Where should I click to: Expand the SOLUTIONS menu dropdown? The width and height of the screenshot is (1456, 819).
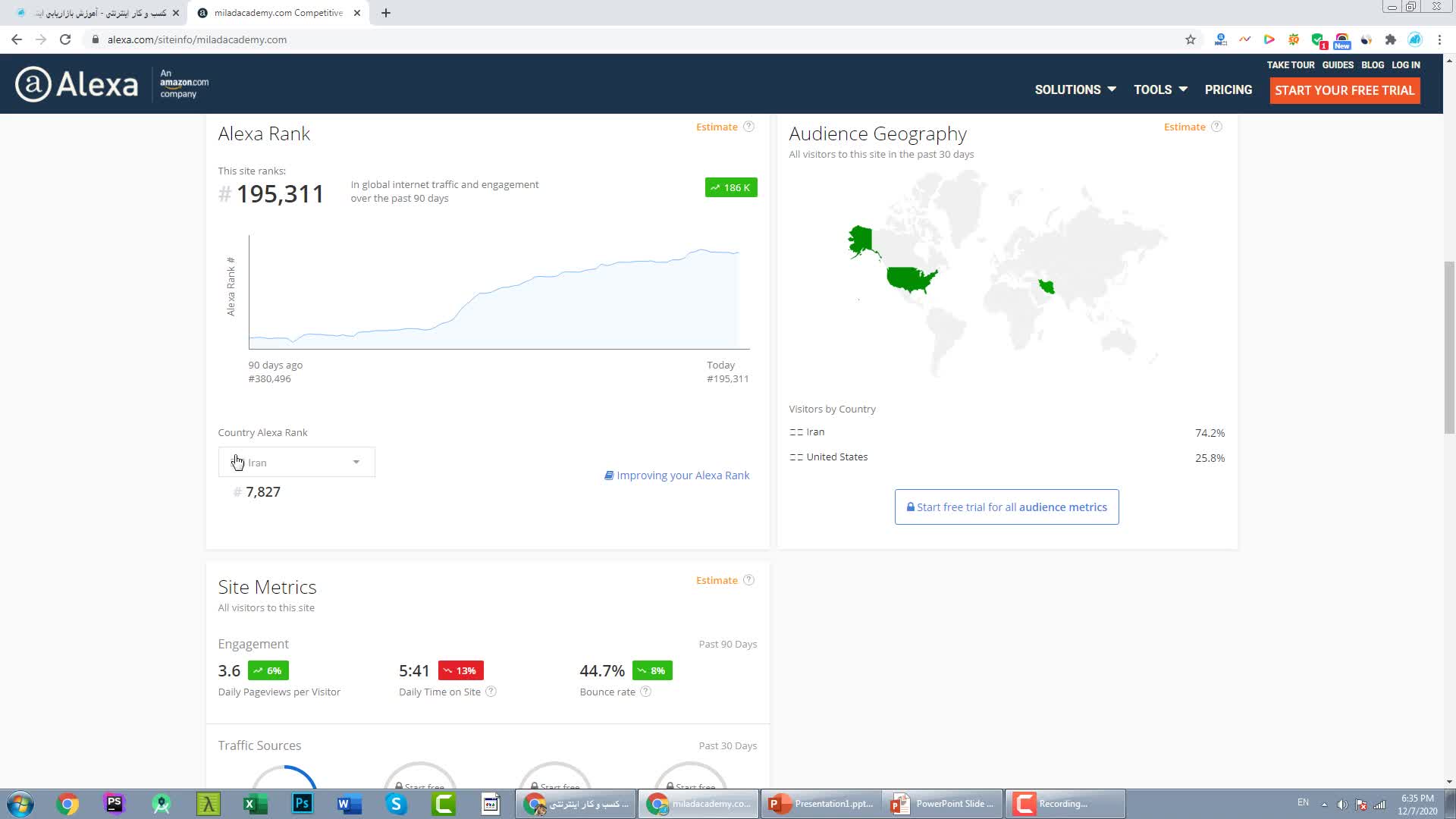pos(1075,89)
